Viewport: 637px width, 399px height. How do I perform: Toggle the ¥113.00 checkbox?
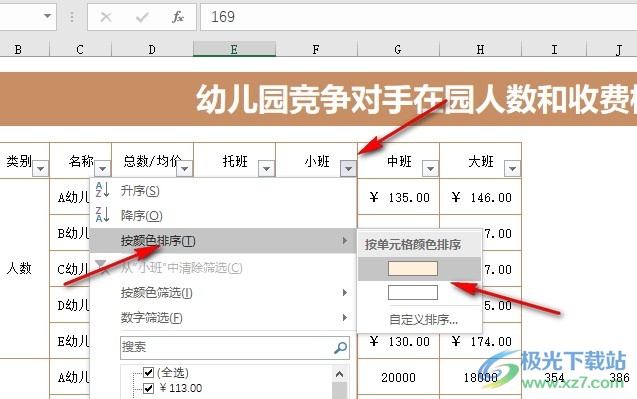coord(149,388)
